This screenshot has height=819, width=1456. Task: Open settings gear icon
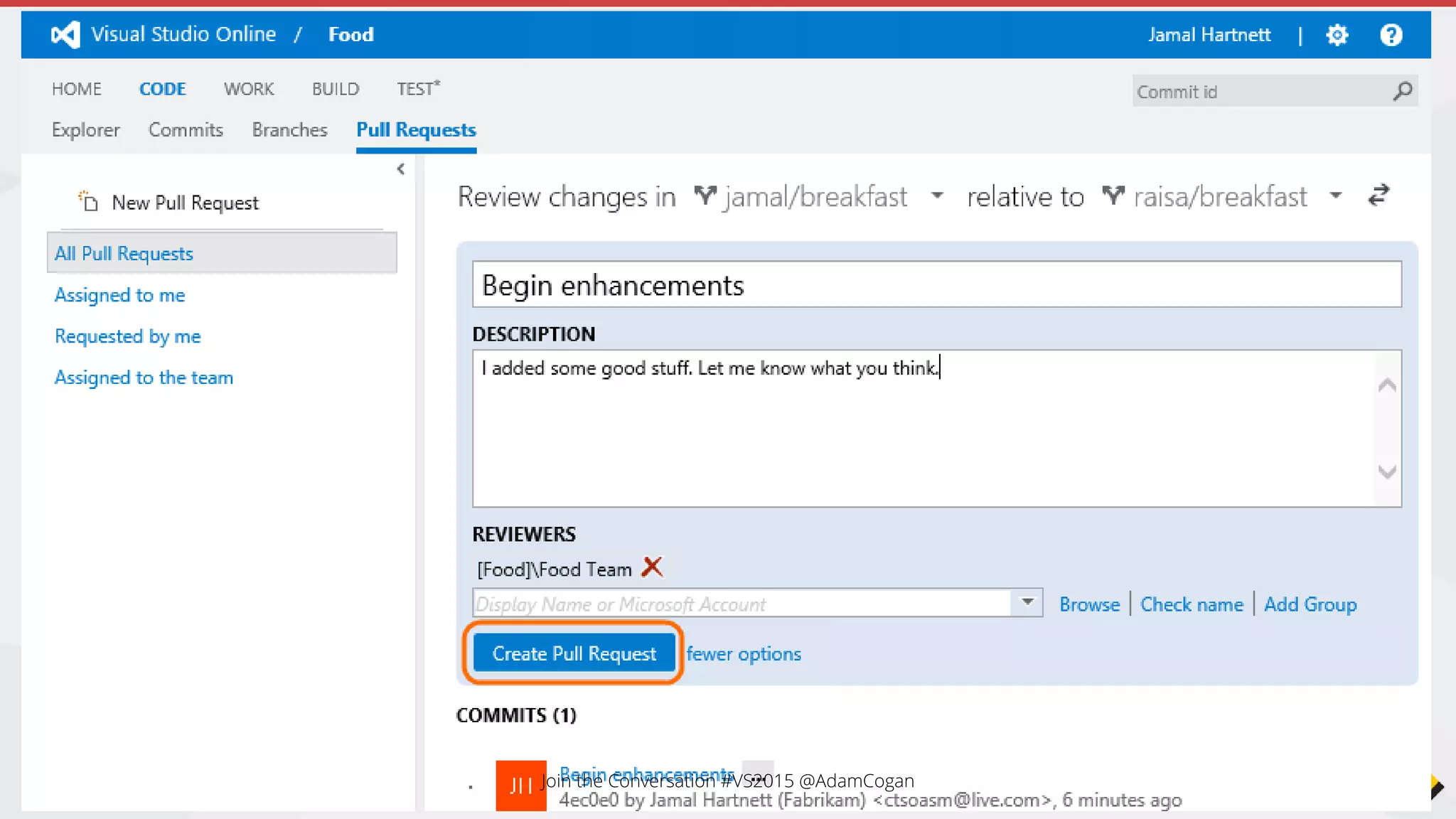1337,35
